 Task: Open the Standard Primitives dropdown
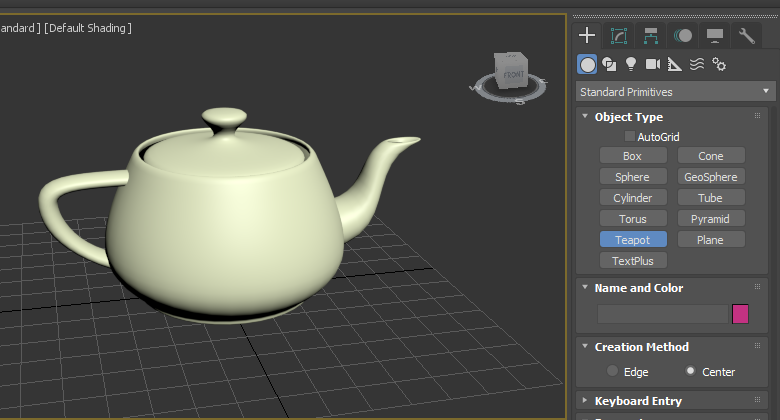tap(676, 92)
